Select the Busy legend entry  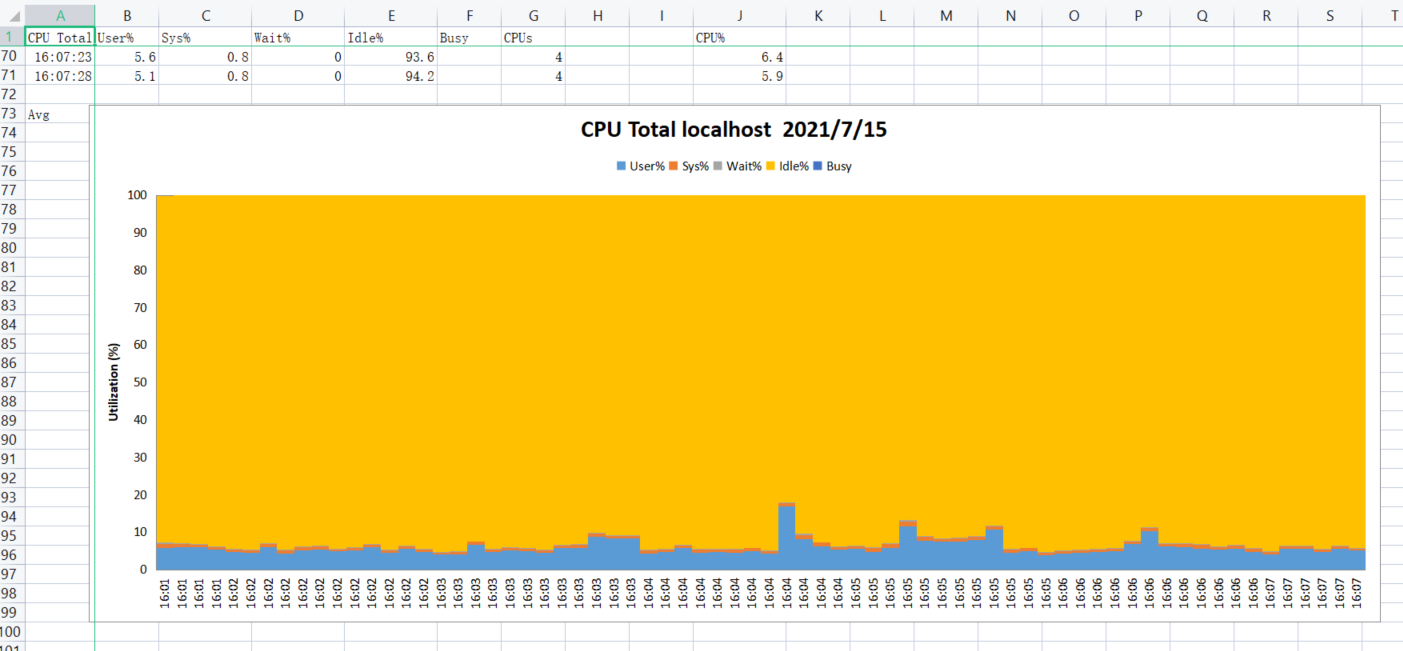click(833, 167)
